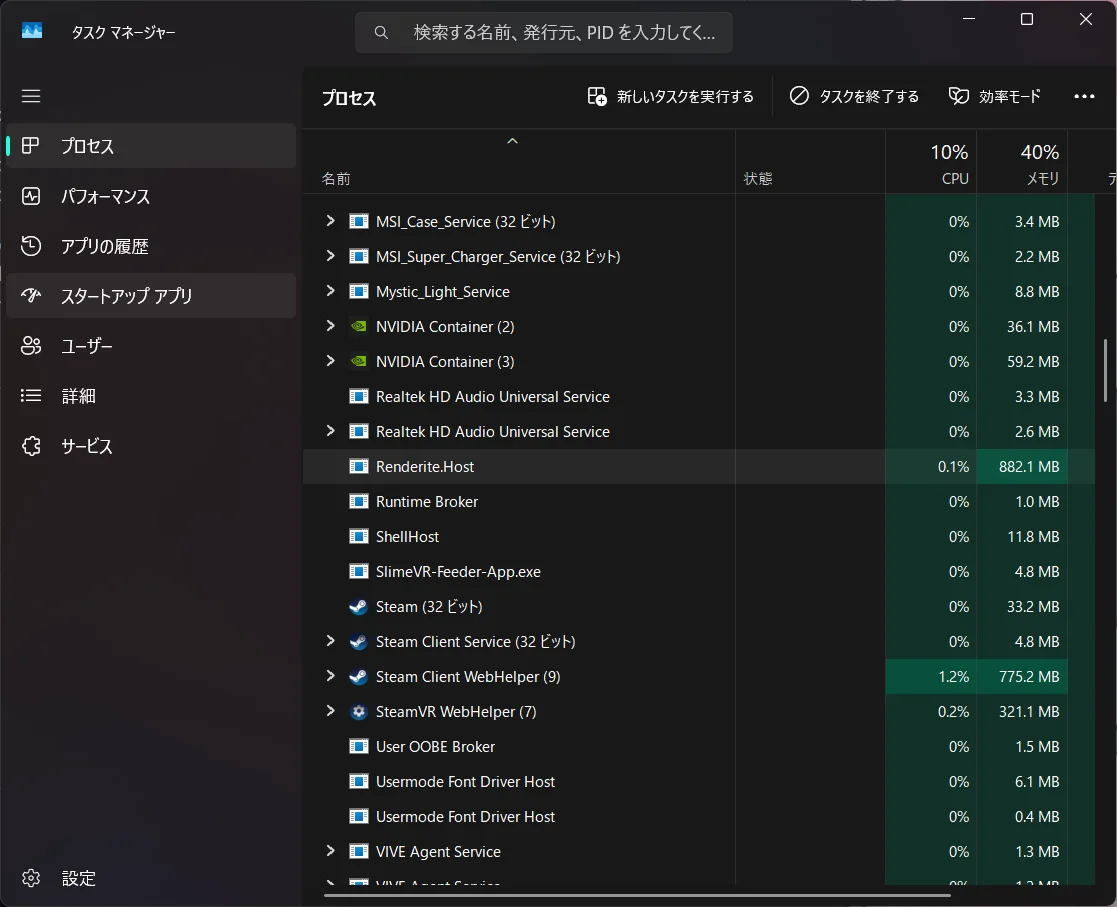The height and width of the screenshot is (907, 1117).
Task: Click the run new task icon
Action: click(597, 96)
